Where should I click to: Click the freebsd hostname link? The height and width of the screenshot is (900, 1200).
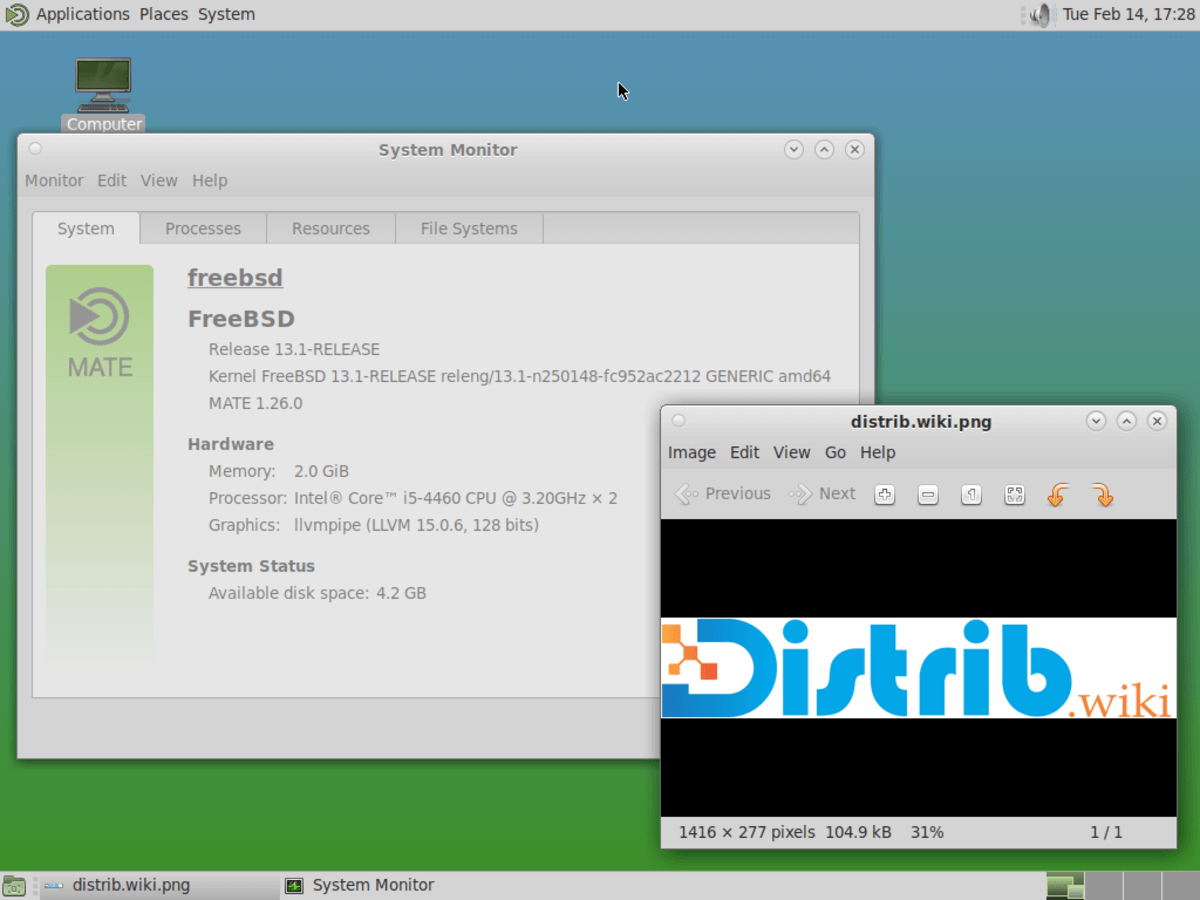click(x=235, y=278)
